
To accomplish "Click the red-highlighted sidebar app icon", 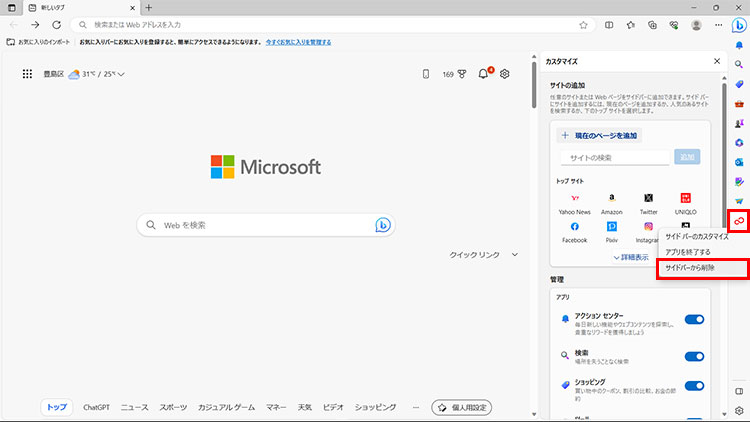I will click(x=738, y=220).
